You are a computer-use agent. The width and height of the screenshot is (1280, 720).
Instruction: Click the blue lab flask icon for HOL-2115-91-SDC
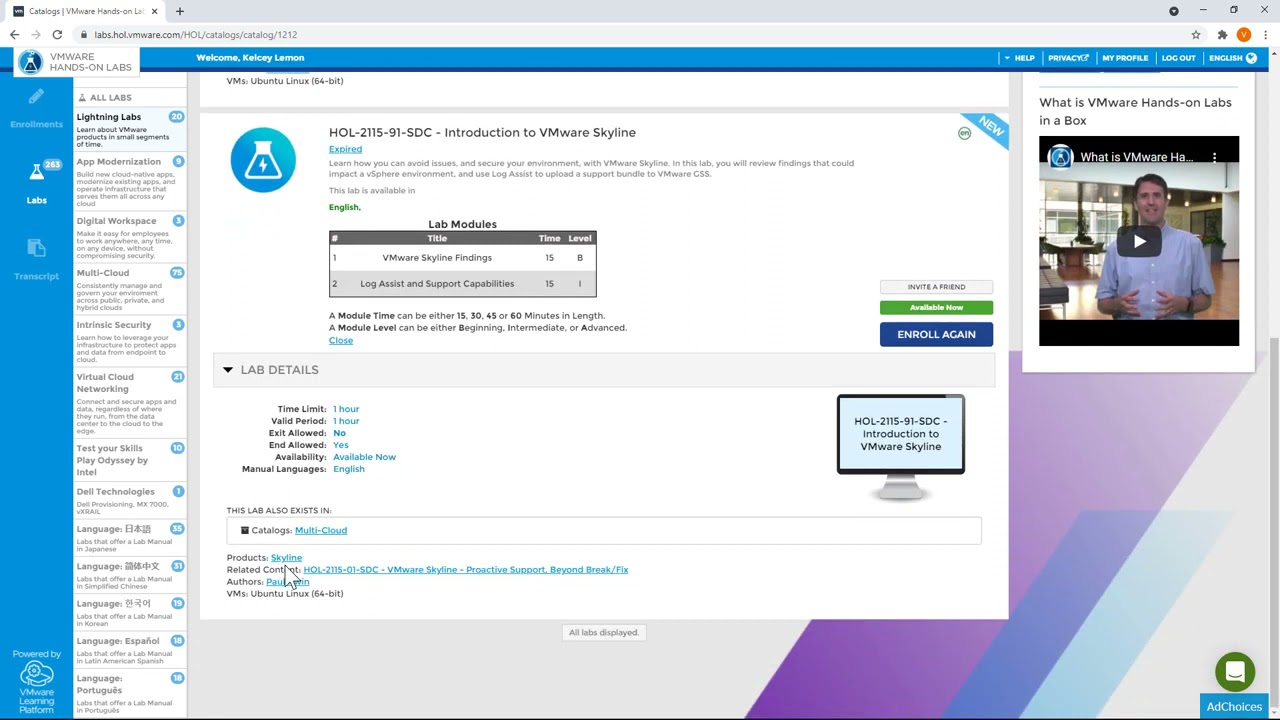pos(263,160)
